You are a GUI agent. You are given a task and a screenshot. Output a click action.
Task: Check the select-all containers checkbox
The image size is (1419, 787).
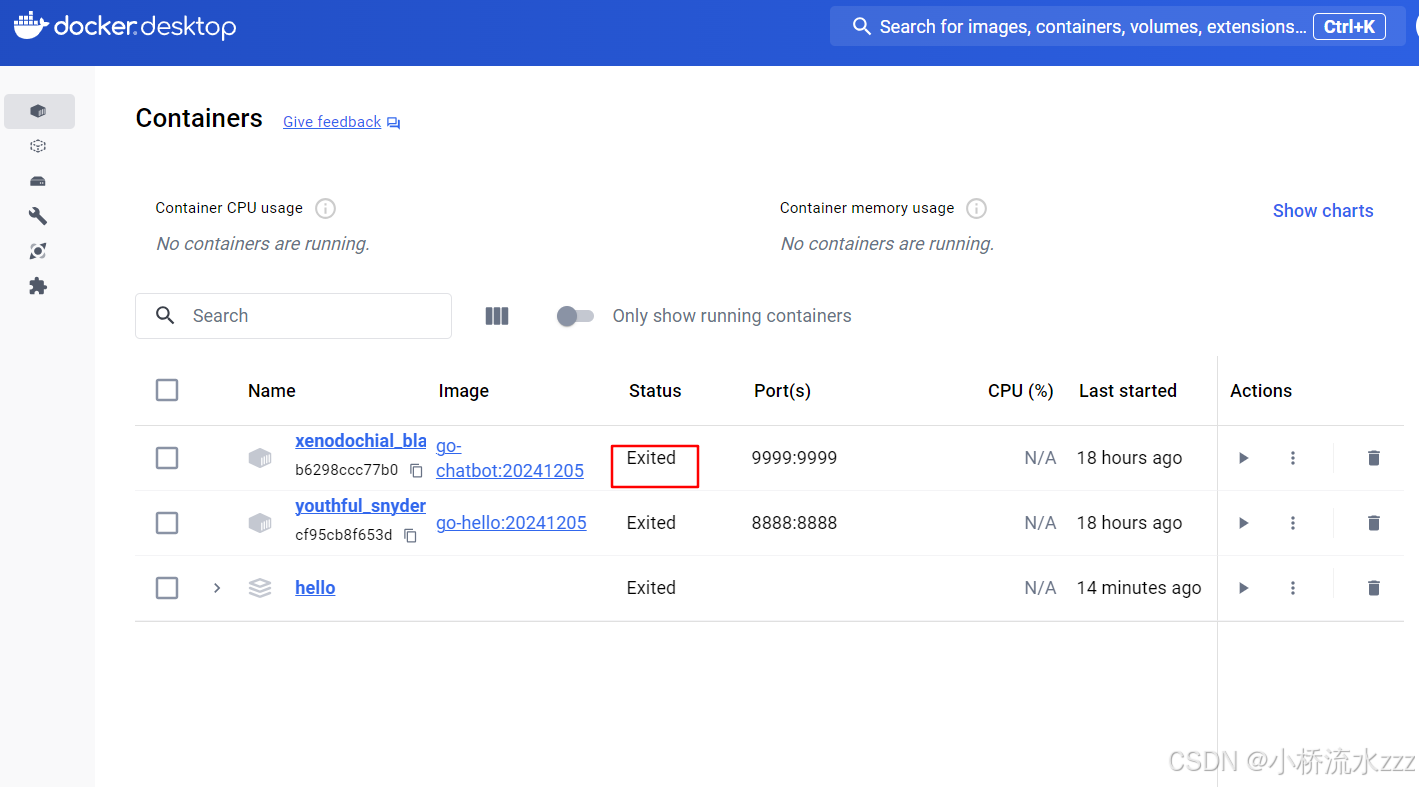pyautogui.click(x=167, y=390)
